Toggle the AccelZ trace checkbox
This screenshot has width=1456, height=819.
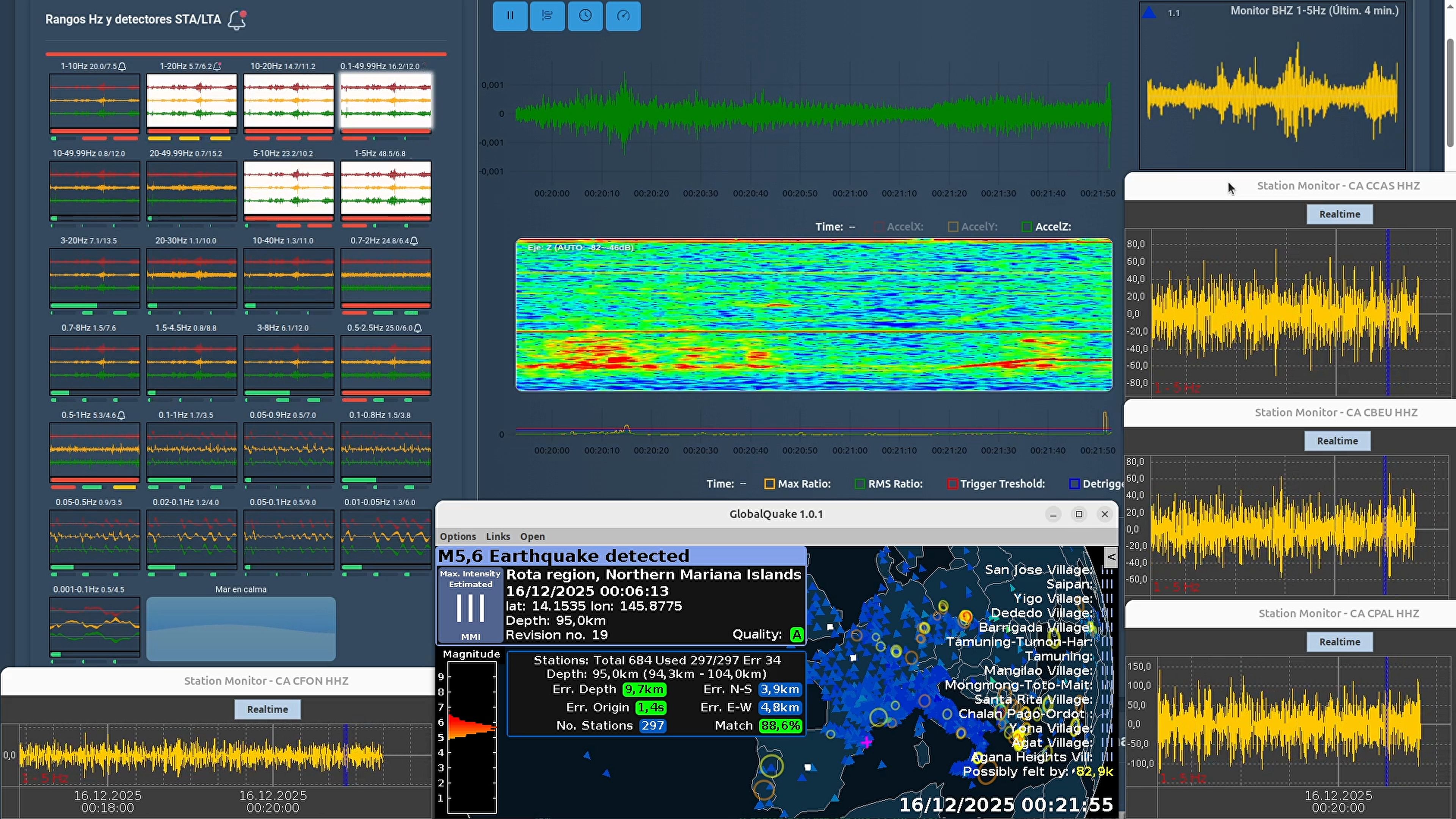click(x=1026, y=227)
